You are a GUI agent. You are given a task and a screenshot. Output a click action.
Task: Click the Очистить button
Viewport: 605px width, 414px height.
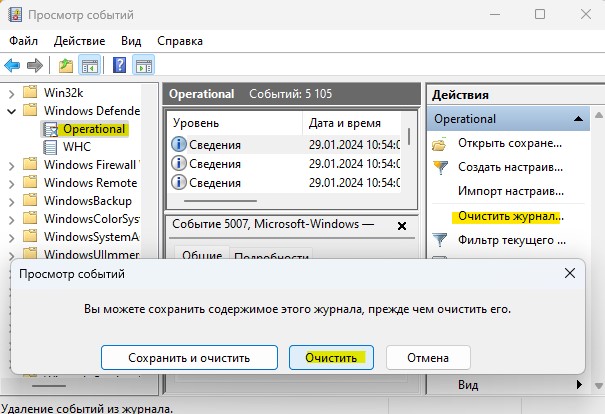[331, 358]
